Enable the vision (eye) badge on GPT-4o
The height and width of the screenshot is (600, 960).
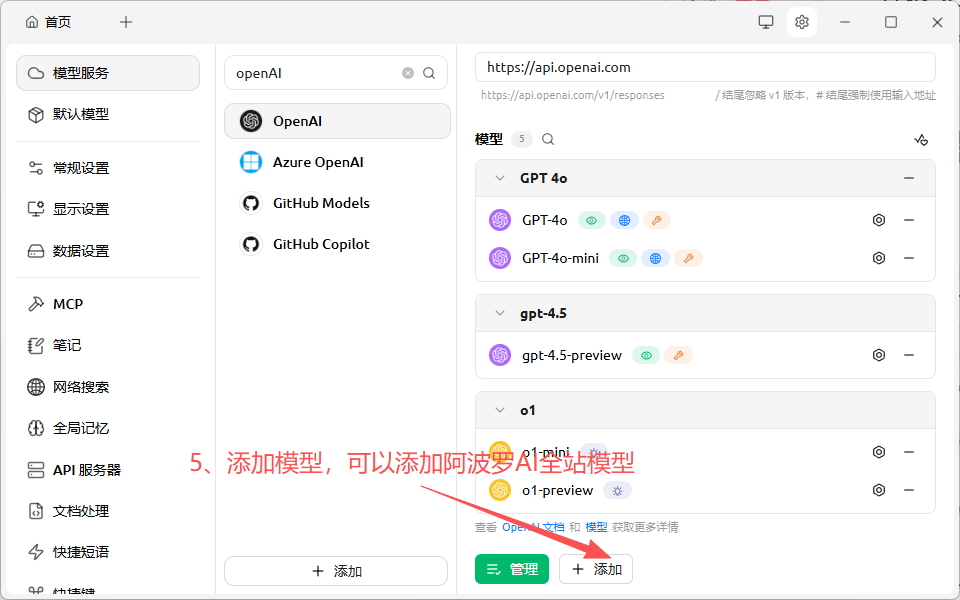click(x=594, y=219)
